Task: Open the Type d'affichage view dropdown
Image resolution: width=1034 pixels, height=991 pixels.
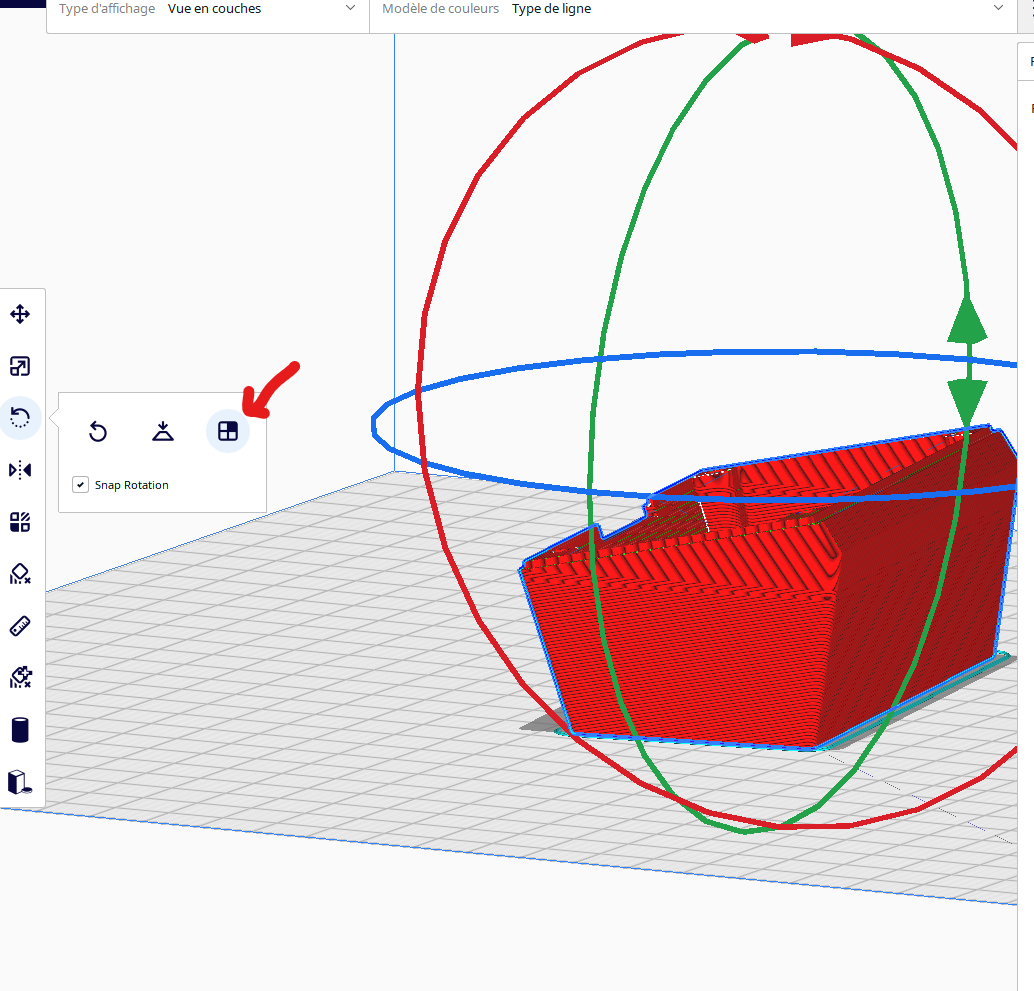Action: 208,9
